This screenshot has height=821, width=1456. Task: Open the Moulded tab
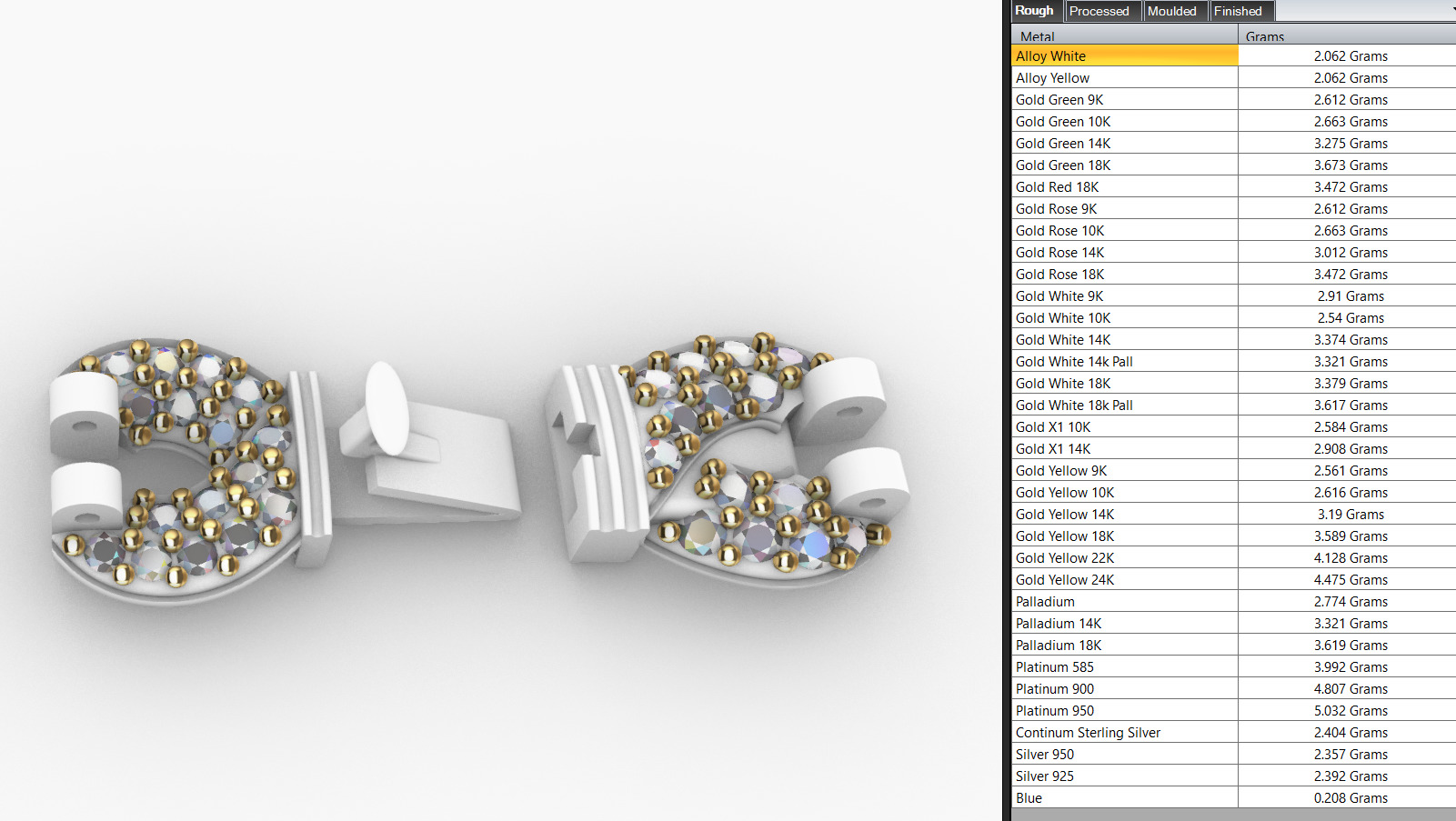click(1175, 11)
